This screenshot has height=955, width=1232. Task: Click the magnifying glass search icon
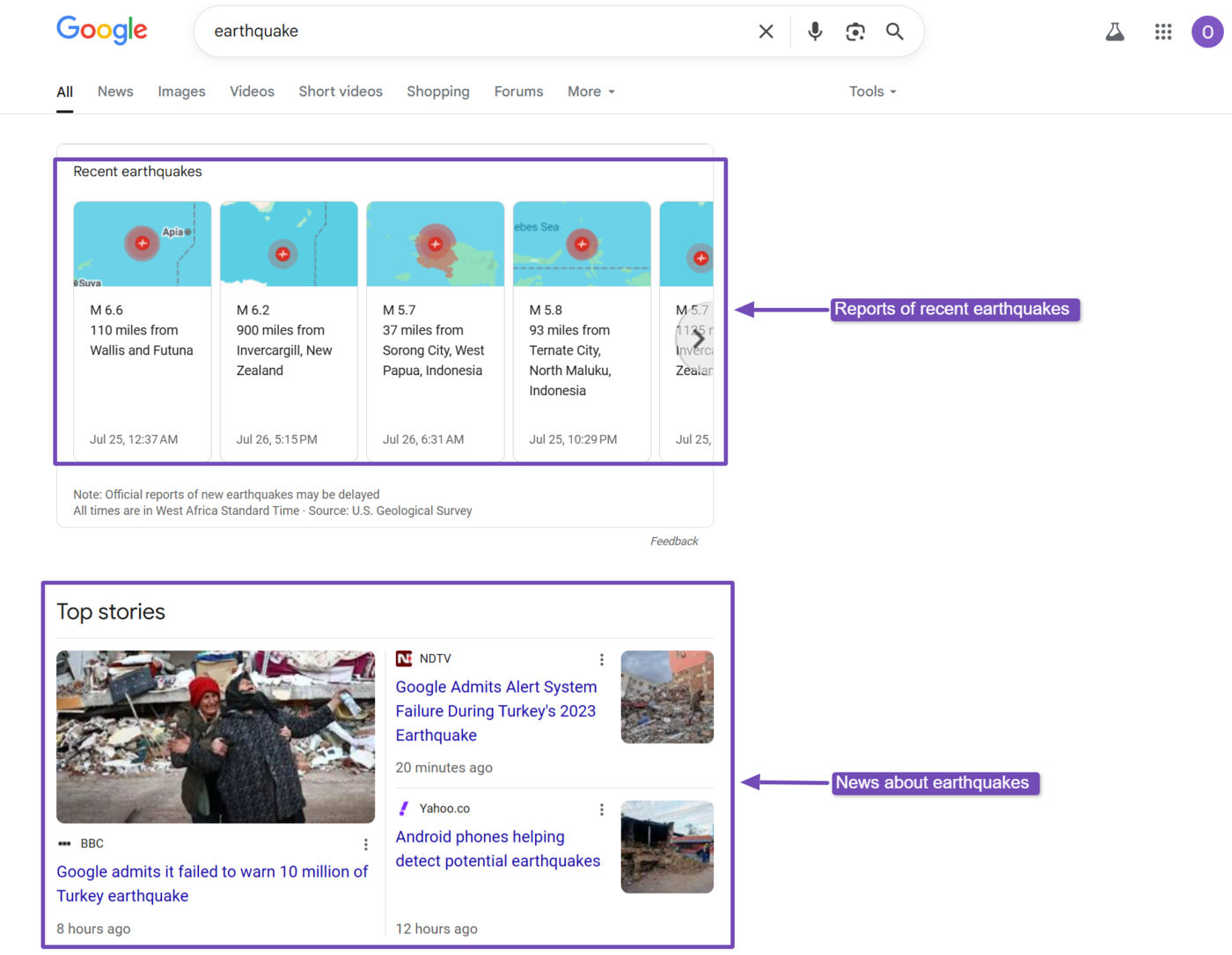[x=895, y=32]
